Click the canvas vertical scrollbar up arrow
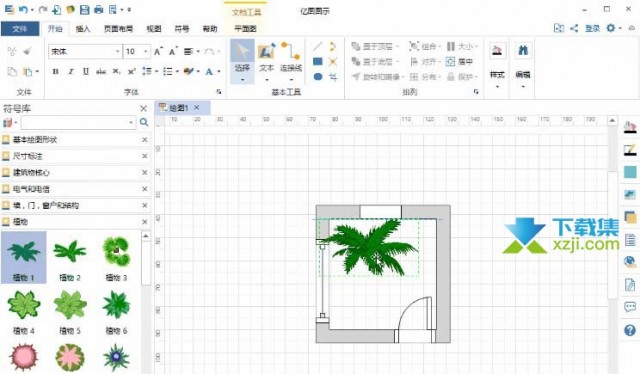Screen dimensions: 640x374 pos(612,120)
